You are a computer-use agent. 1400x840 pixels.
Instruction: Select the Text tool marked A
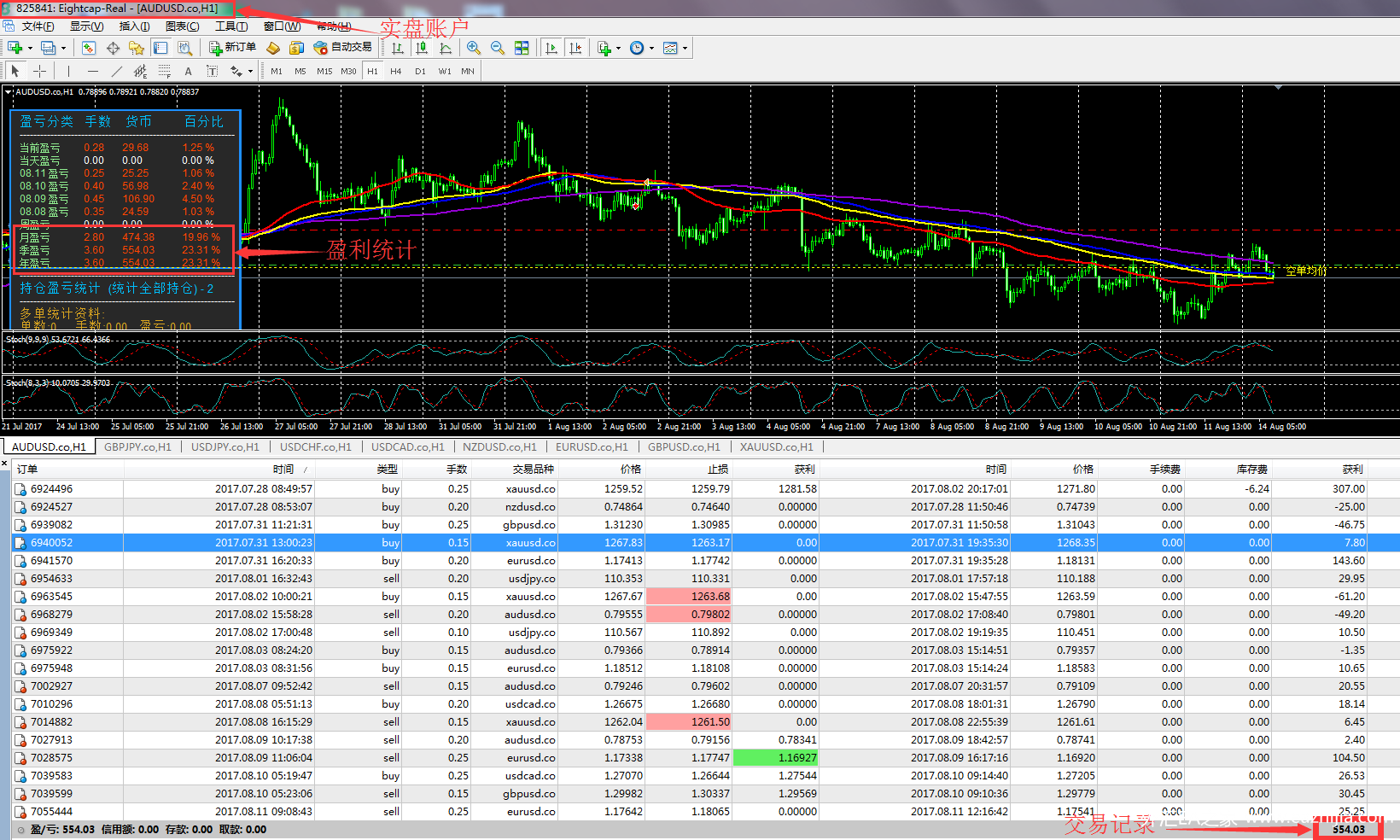(188, 72)
